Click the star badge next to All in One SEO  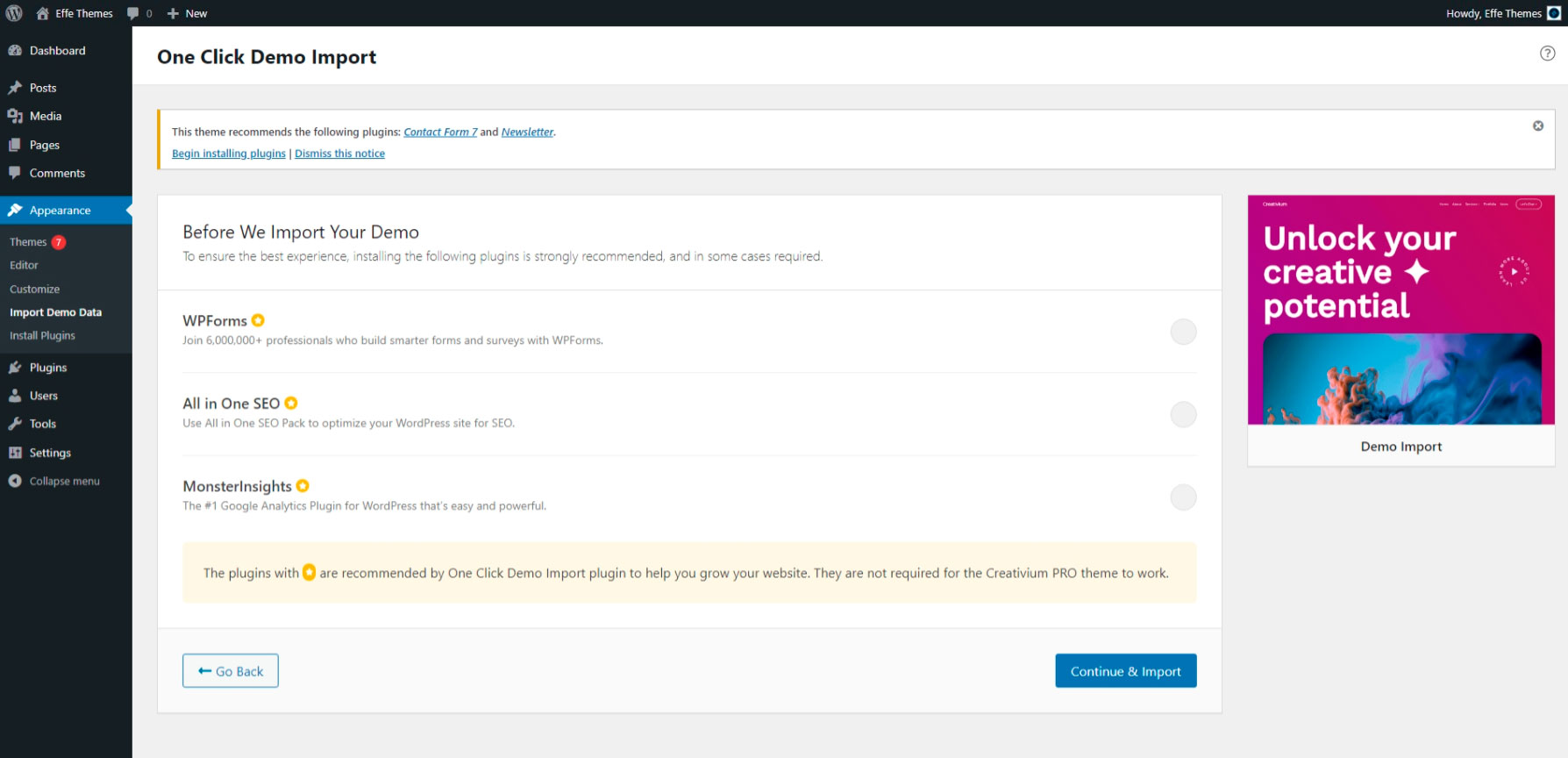point(291,403)
